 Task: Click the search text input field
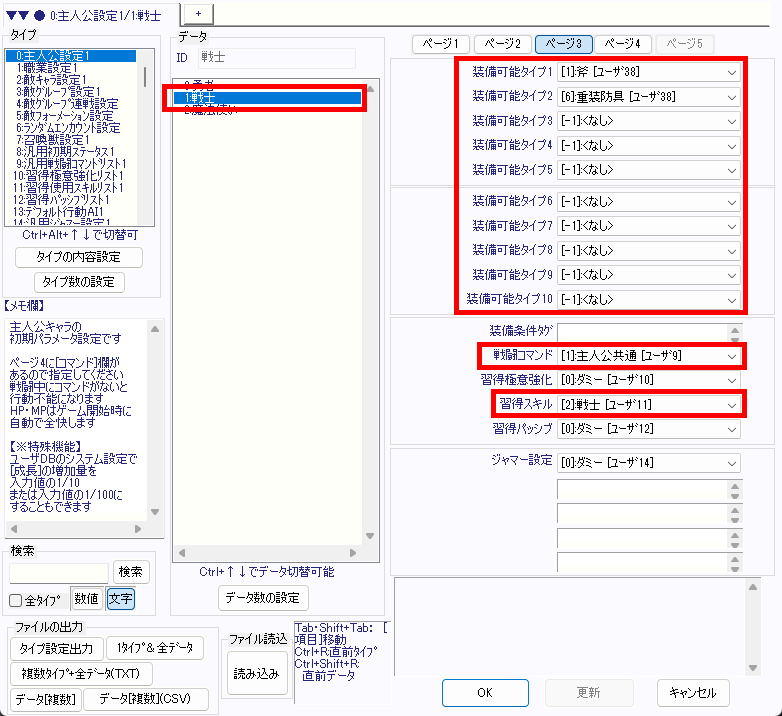(x=58, y=572)
